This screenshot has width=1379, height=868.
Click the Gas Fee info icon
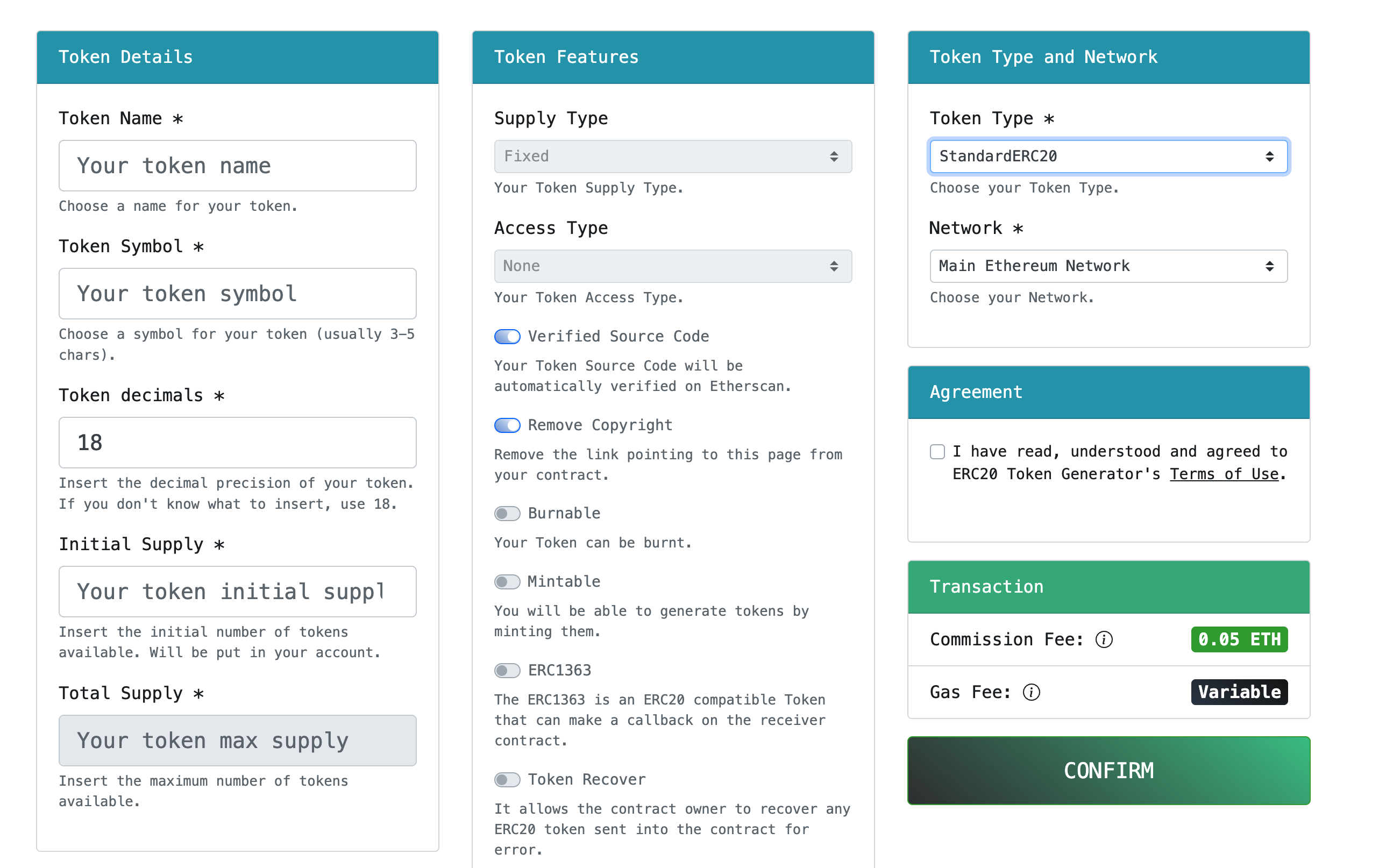1031,692
